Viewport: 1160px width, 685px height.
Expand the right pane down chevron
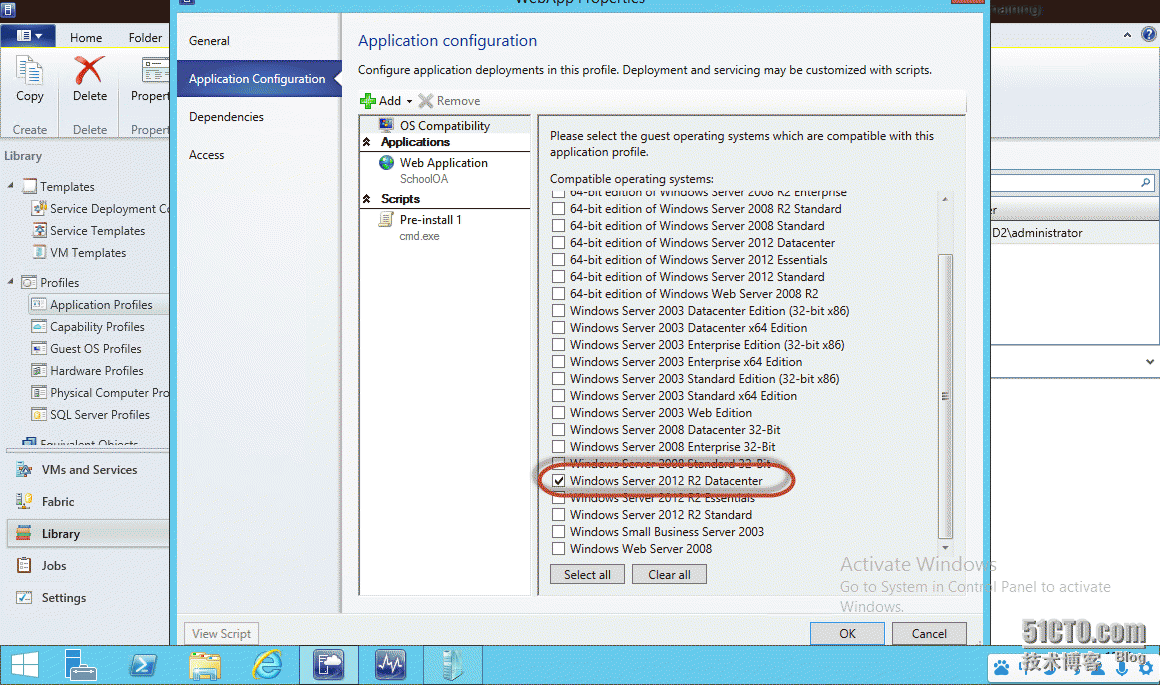pos(1150,362)
